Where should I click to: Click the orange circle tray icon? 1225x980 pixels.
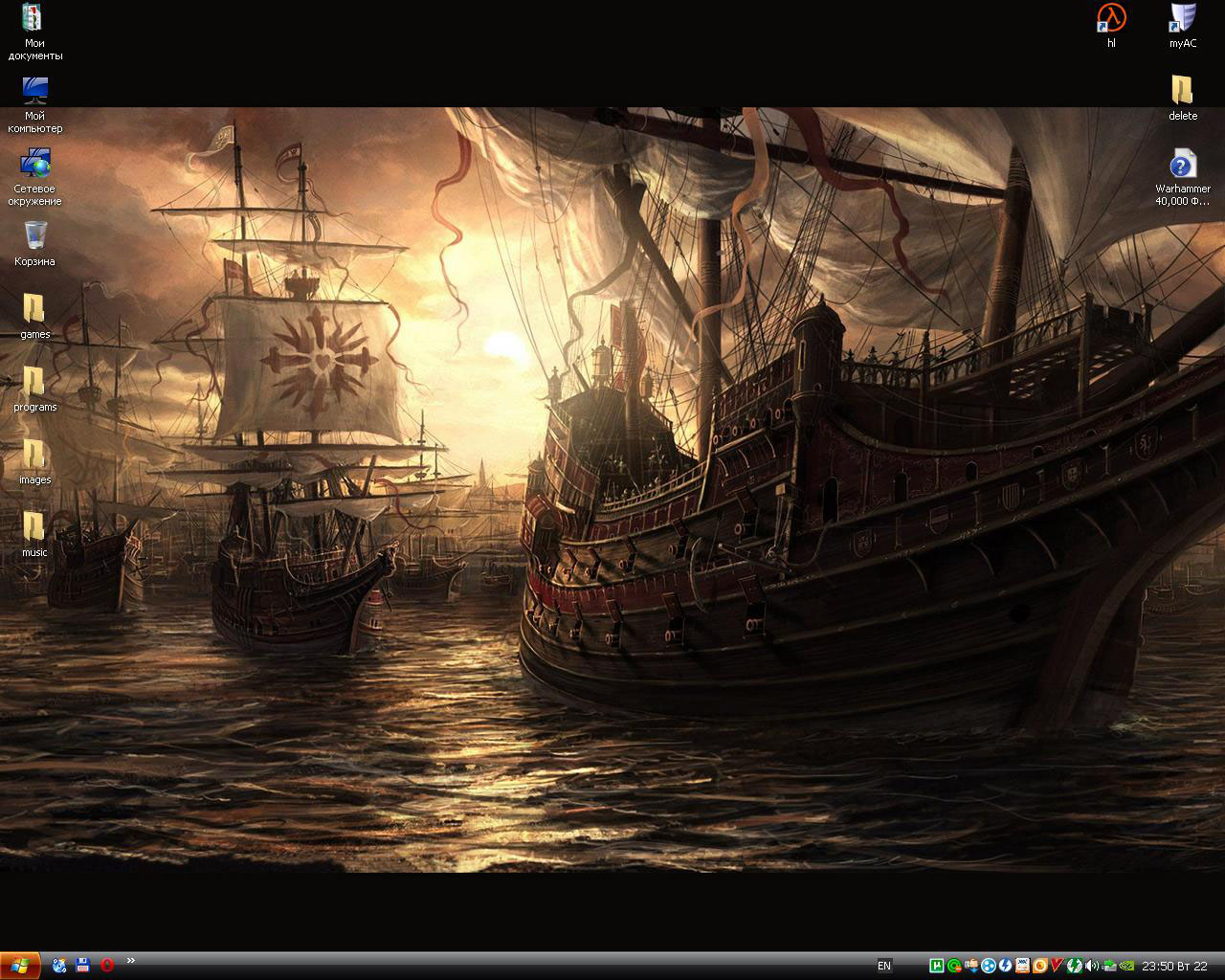pos(1039,966)
